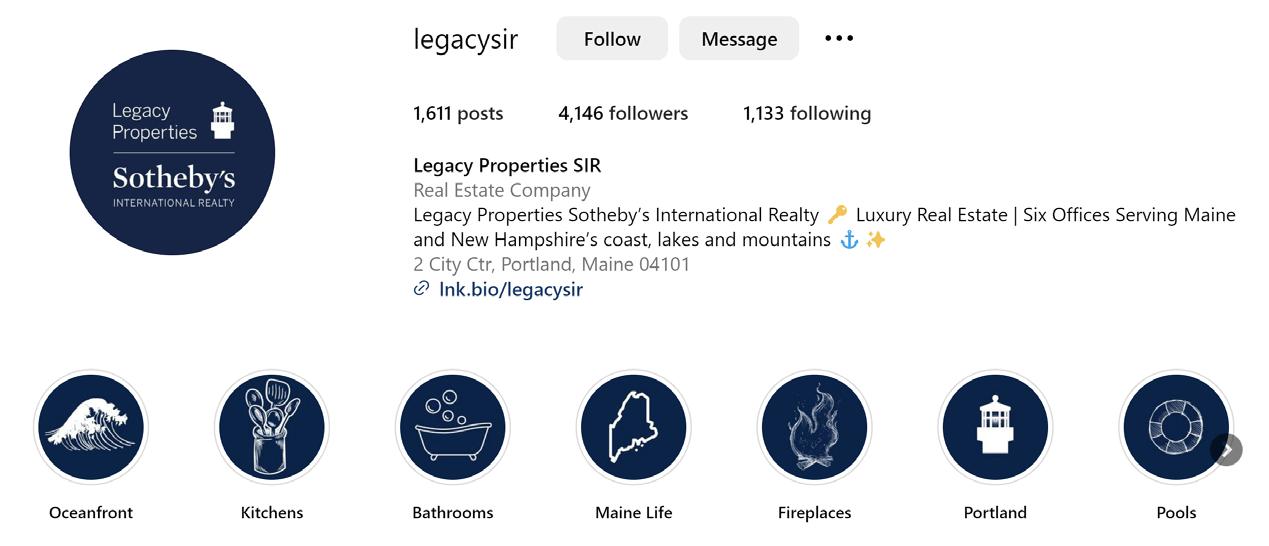View the 4,146 followers list
The height and width of the screenshot is (546, 1269).
(623, 113)
